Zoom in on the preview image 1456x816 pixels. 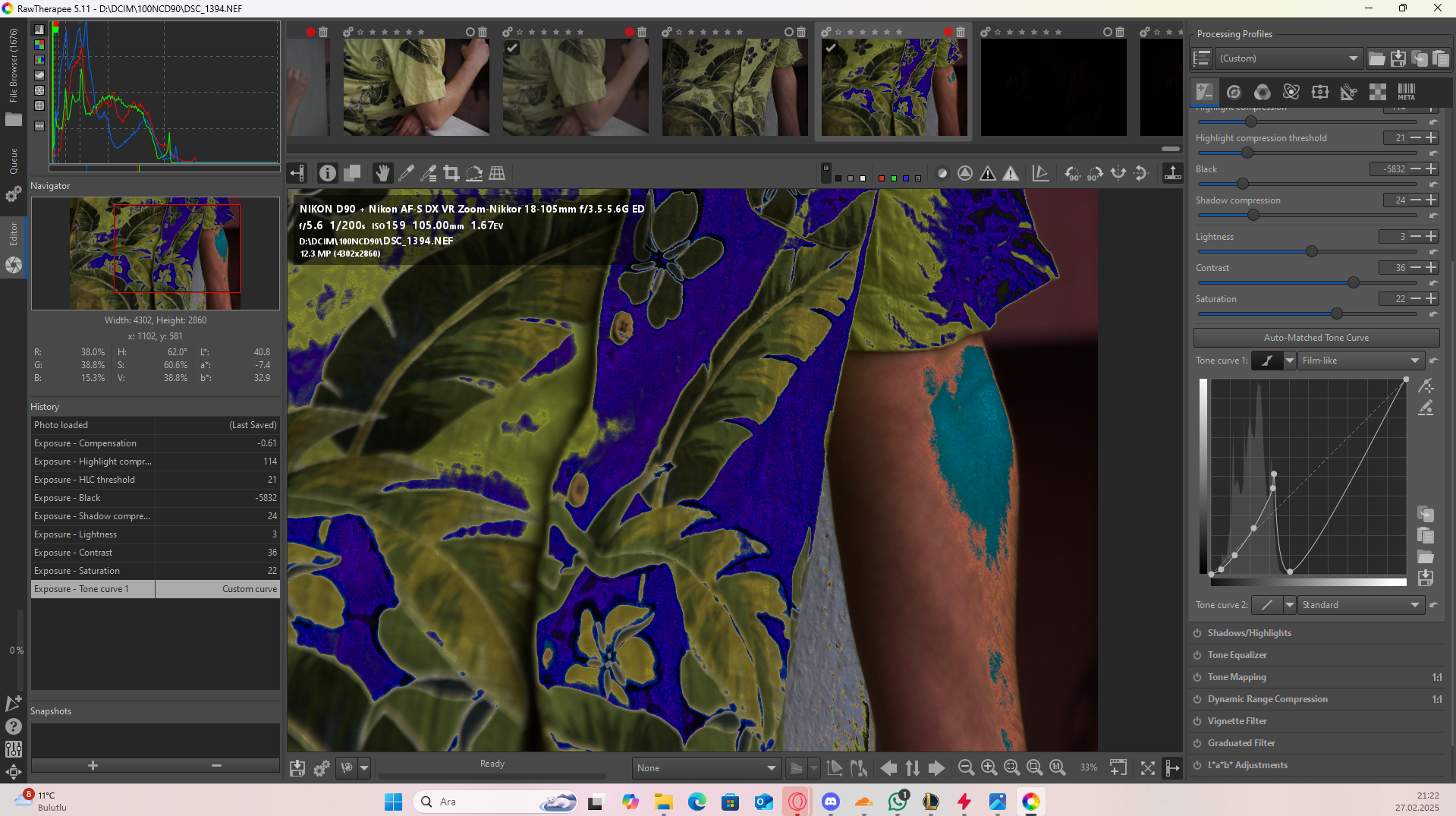tap(989, 768)
